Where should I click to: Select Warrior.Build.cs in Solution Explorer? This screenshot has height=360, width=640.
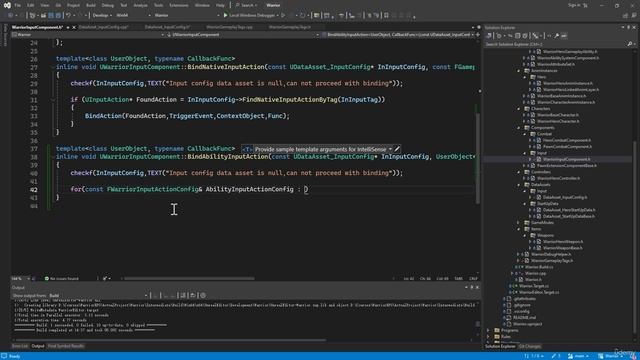[x=539, y=267]
